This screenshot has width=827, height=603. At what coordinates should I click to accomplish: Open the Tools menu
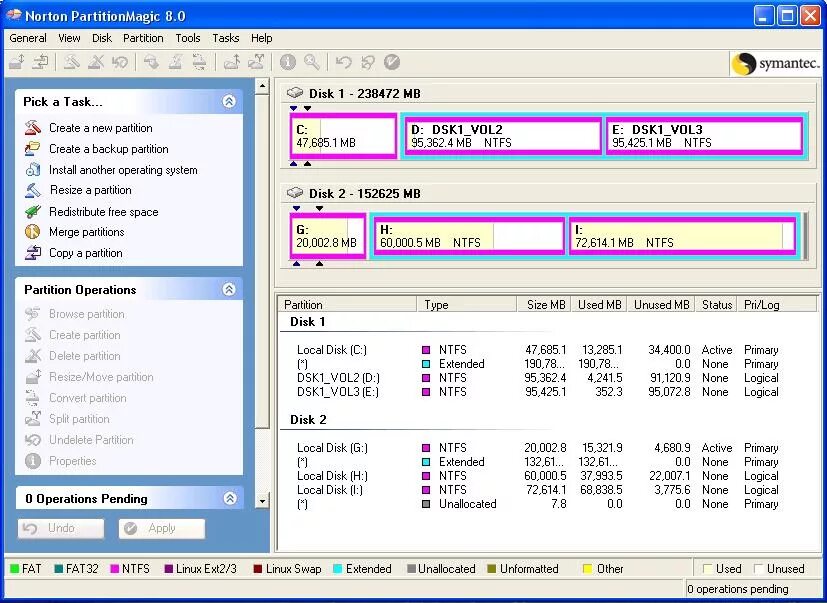tap(188, 38)
